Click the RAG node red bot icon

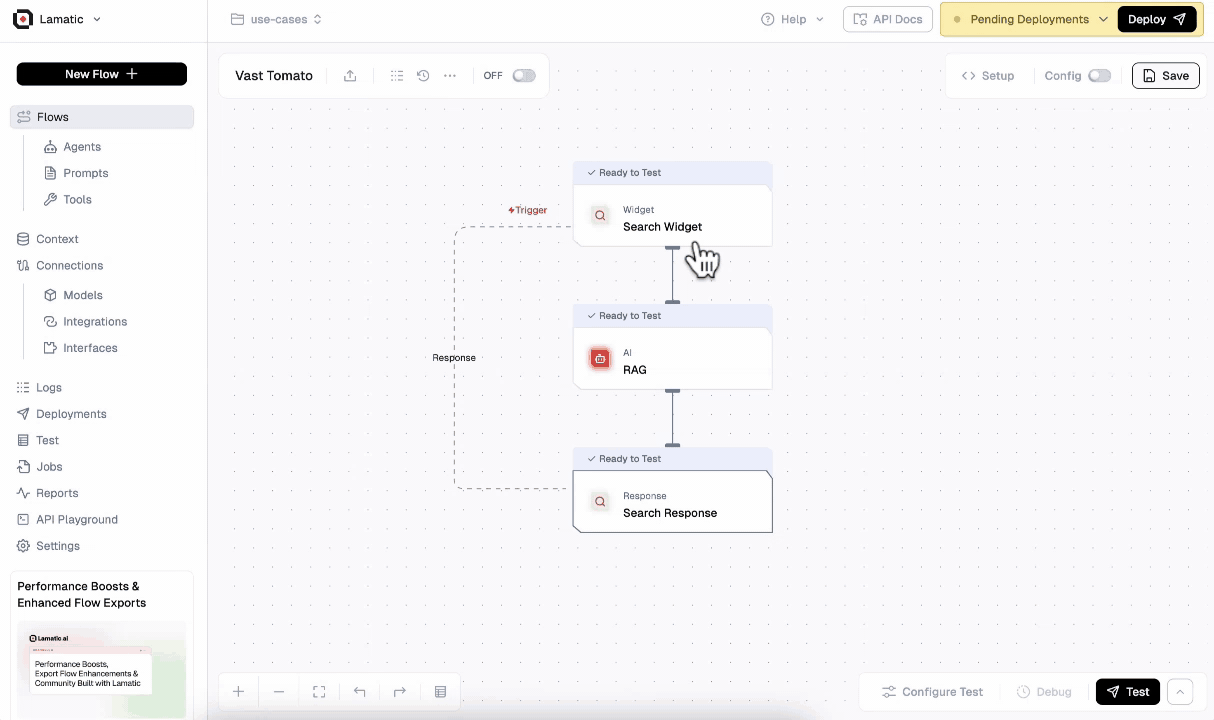click(x=600, y=359)
